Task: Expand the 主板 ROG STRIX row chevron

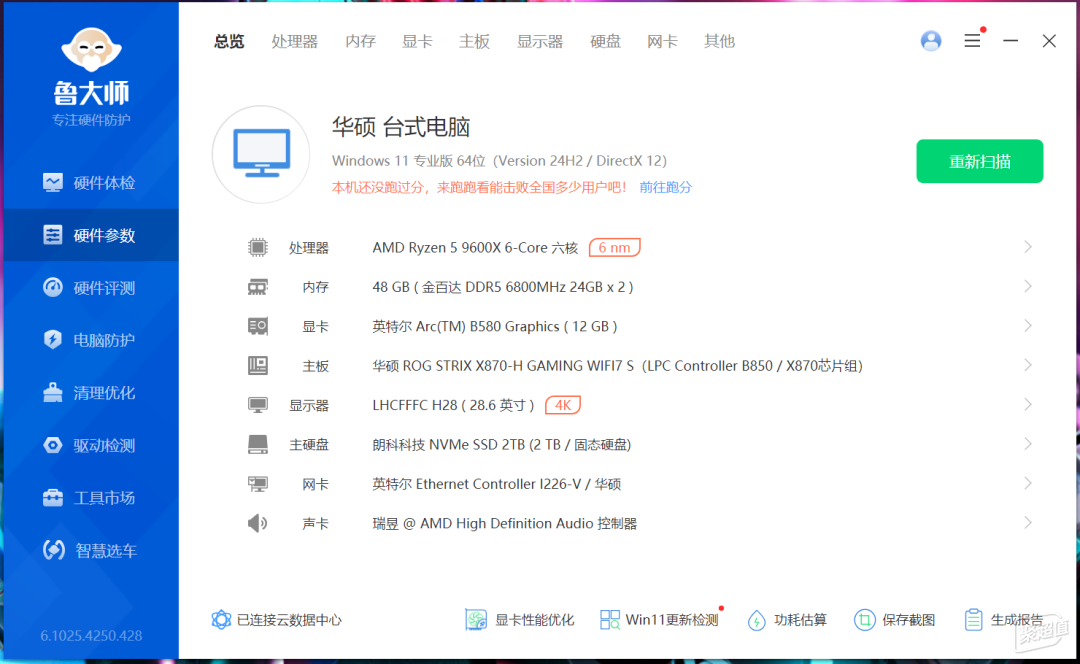Action: tap(1028, 365)
